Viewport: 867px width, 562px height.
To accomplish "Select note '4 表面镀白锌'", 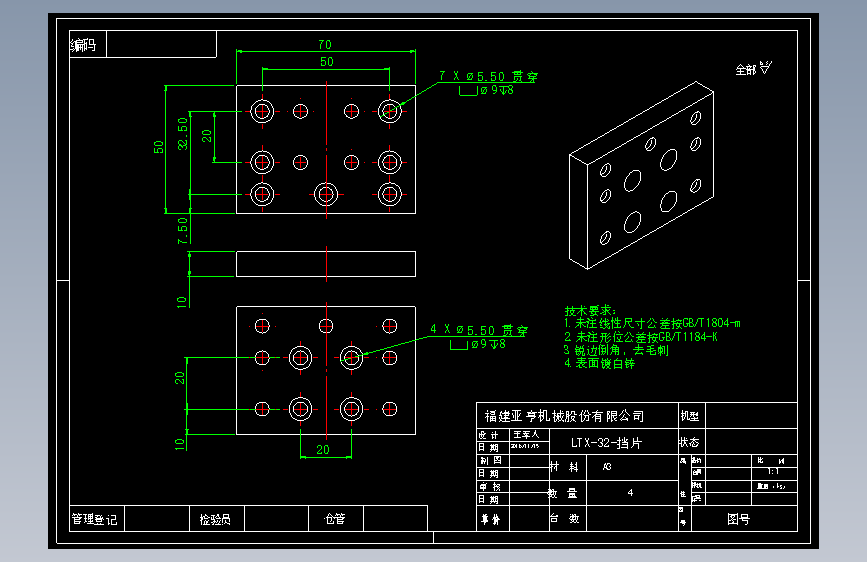I will pos(599,363).
